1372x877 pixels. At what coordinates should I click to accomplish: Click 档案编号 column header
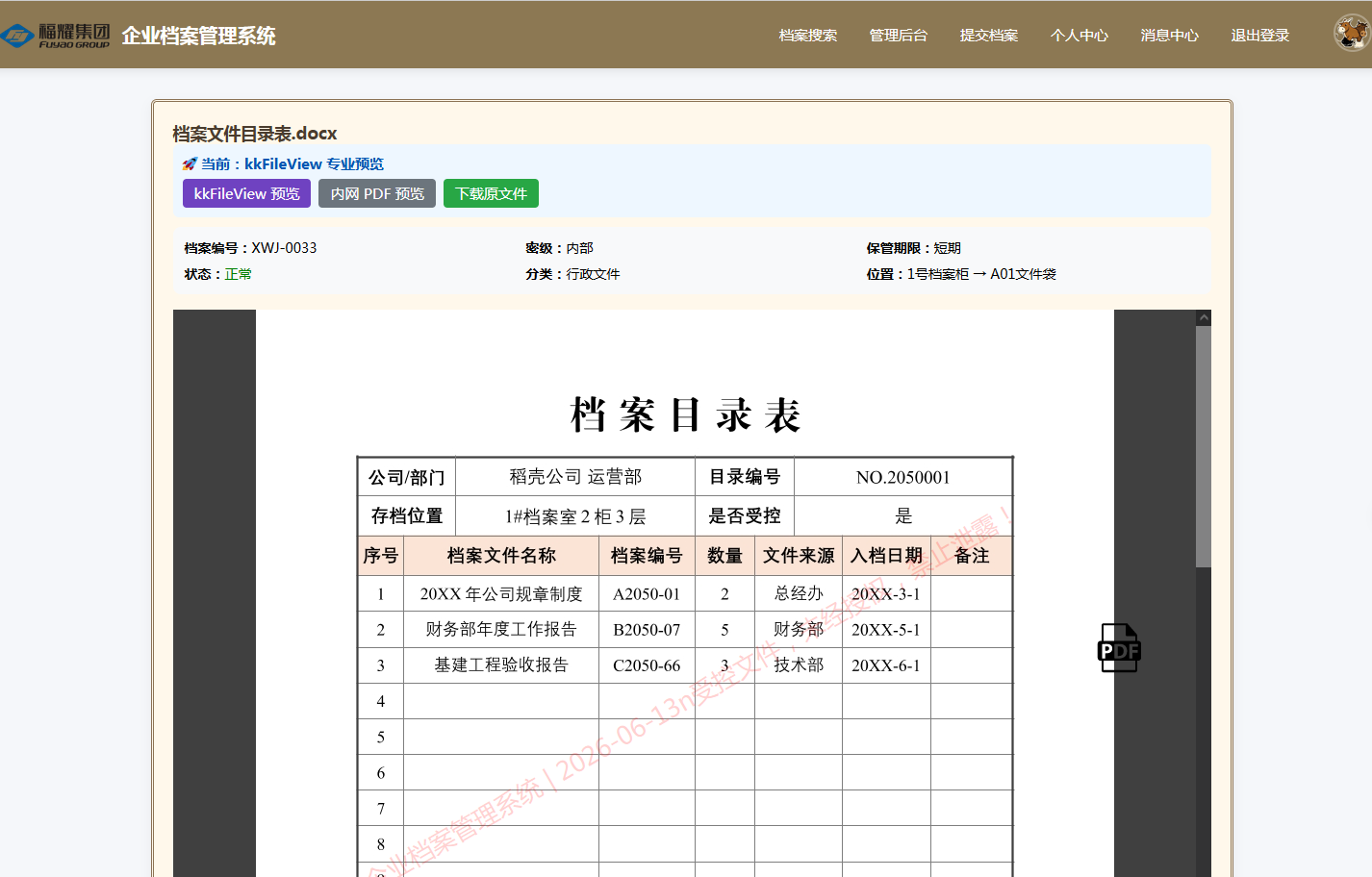point(647,556)
